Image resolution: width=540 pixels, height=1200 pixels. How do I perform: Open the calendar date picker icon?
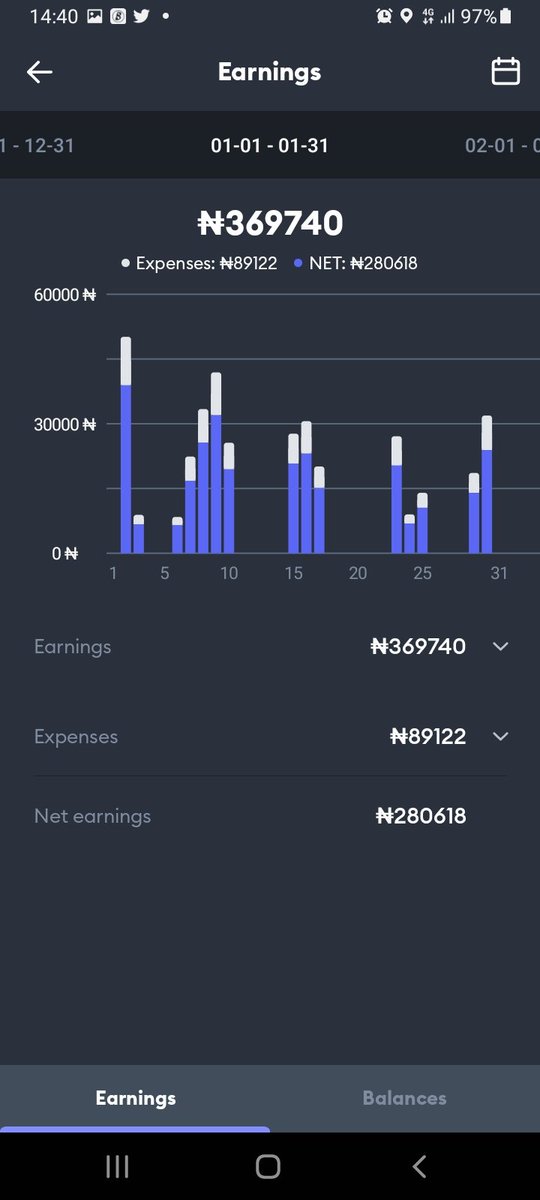tap(506, 72)
